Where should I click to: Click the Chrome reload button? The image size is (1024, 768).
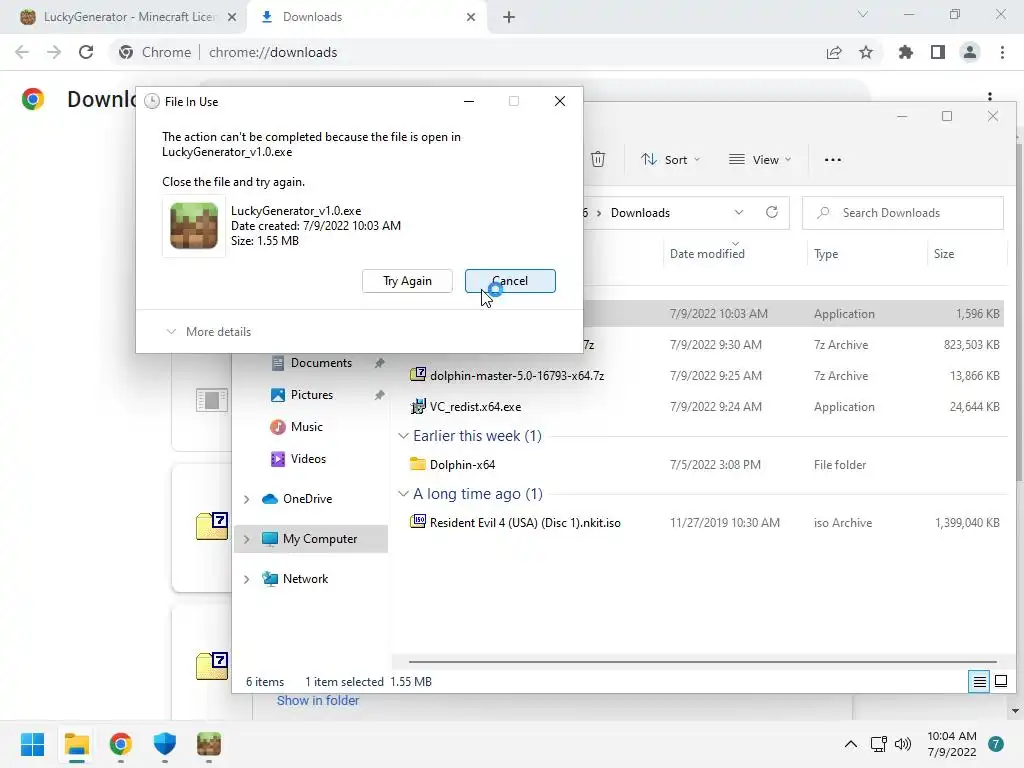(86, 52)
